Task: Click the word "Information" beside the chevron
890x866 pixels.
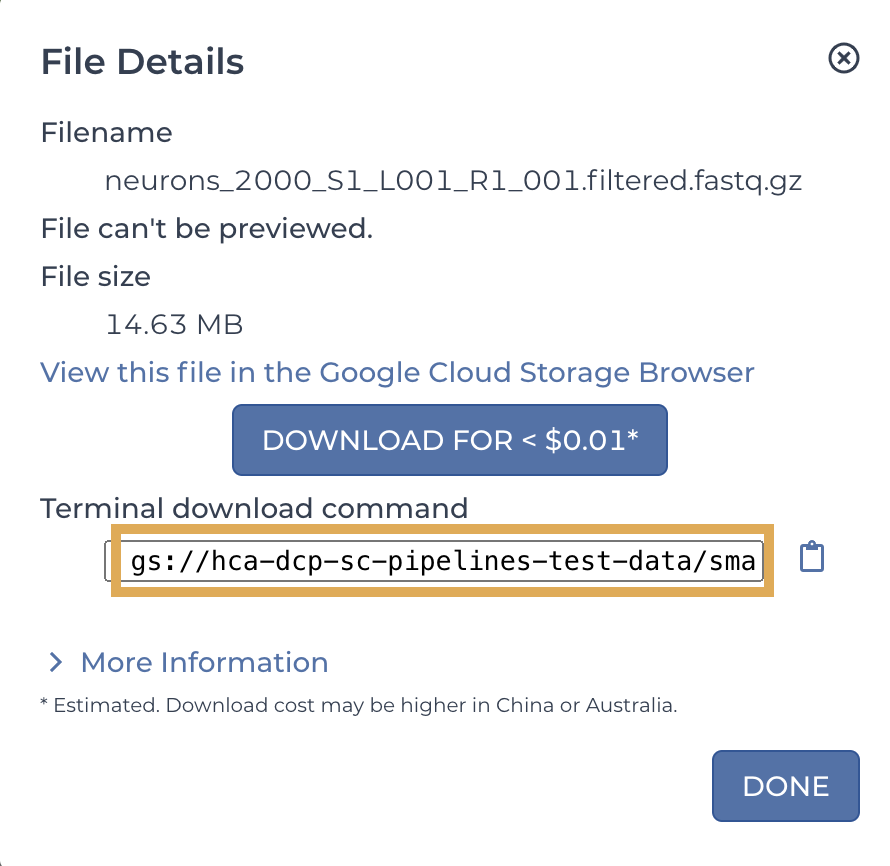Action: pyautogui.click(x=245, y=662)
